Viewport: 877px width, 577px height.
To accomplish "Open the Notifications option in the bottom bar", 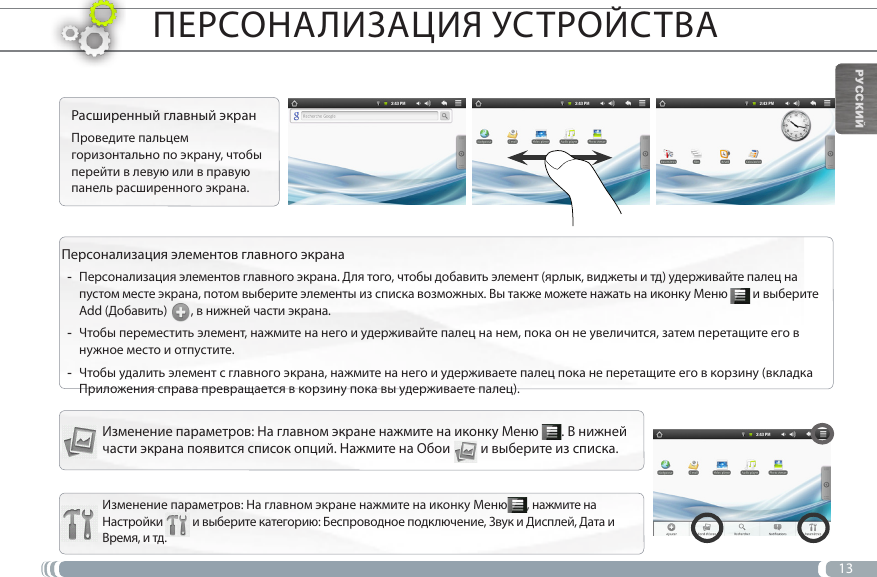I will click(778, 528).
